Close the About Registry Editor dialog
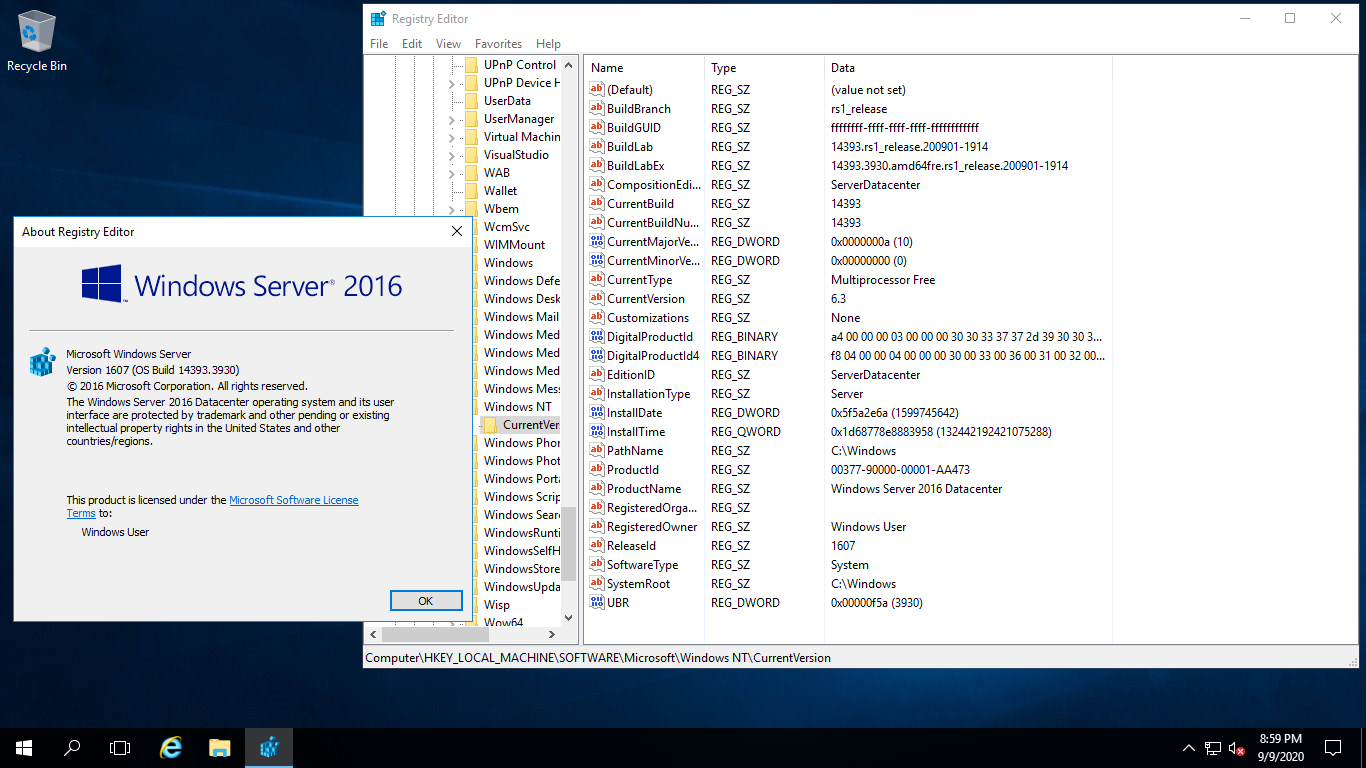1366x768 pixels. click(x=457, y=231)
